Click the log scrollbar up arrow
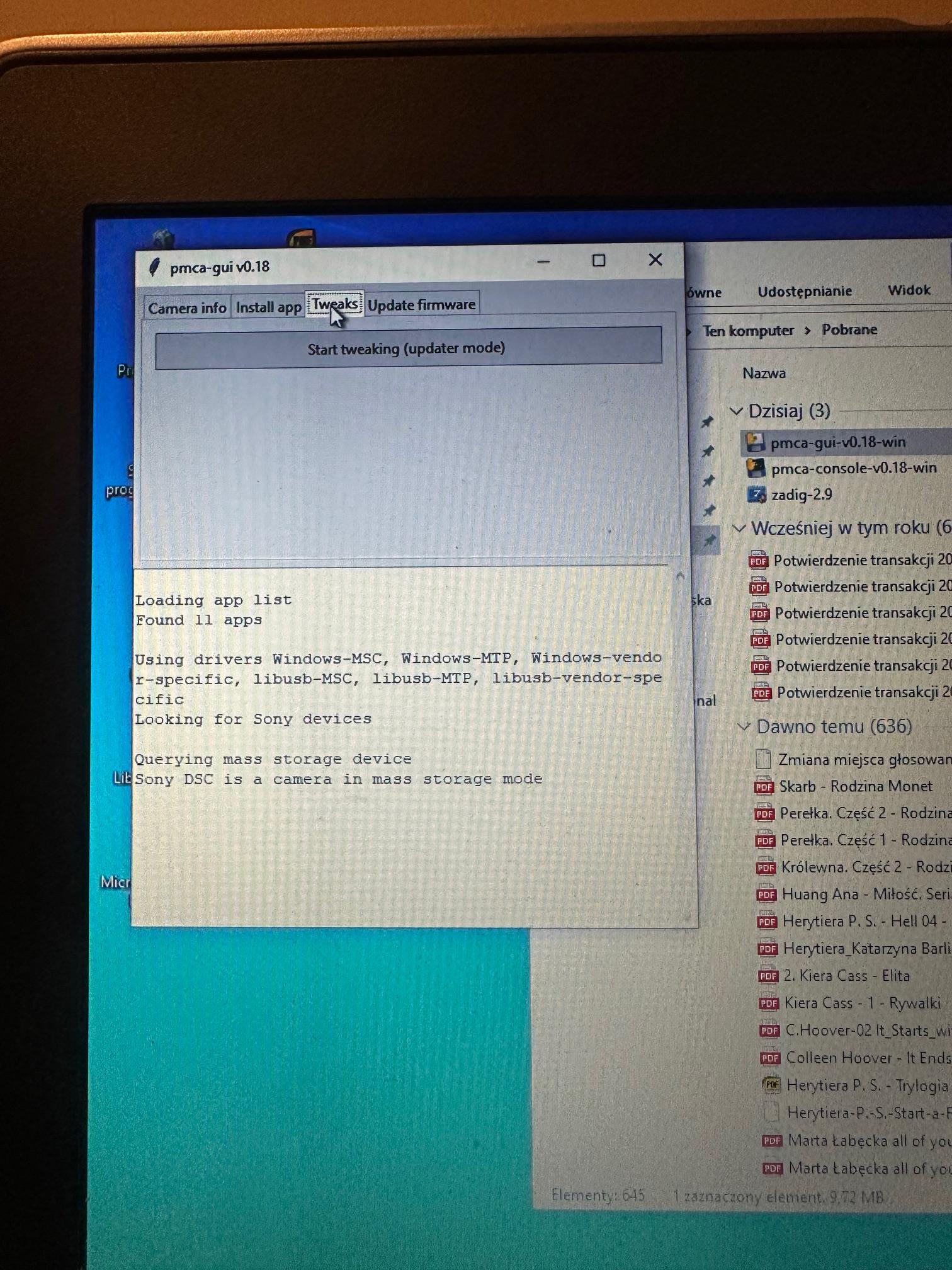 [x=680, y=576]
